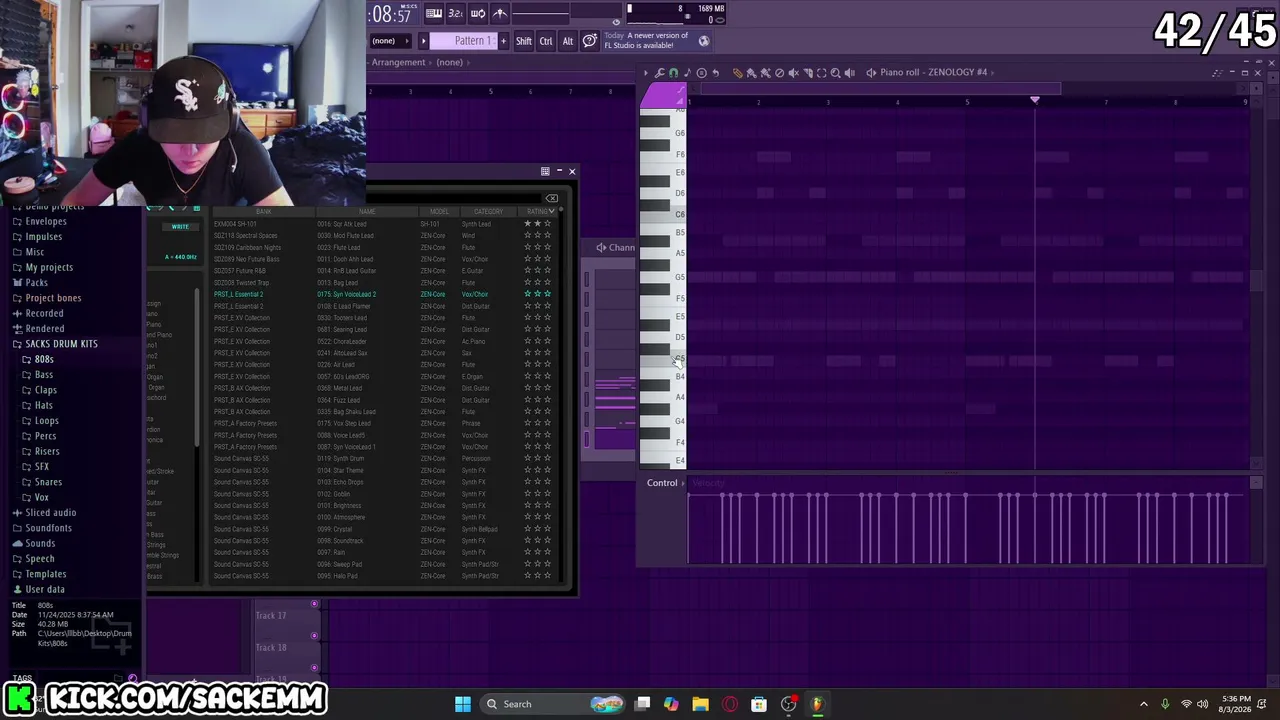Toggle the piano roll magnet snap icon

pos(673,73)
